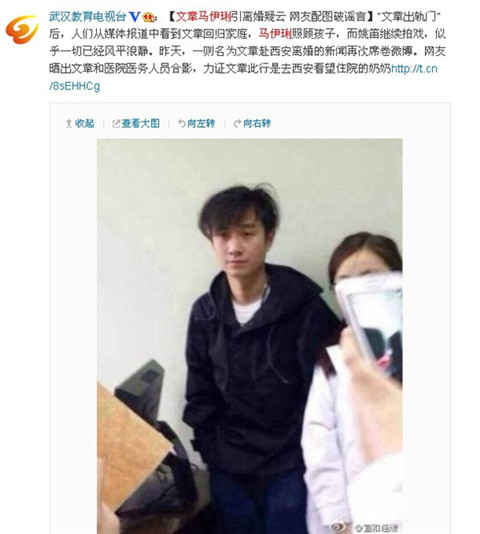Click the /8sEHHCg link continuation on the last line

75,86
